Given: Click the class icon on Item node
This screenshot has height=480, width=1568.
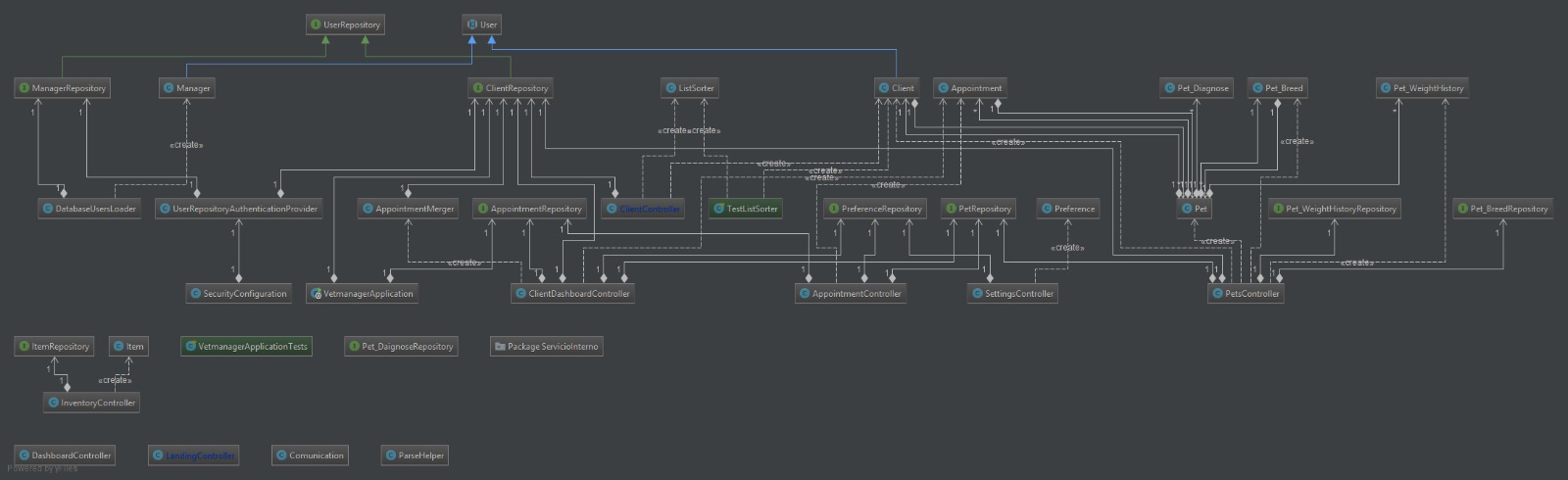Looking at the screenshot, I should coord(118,347).
